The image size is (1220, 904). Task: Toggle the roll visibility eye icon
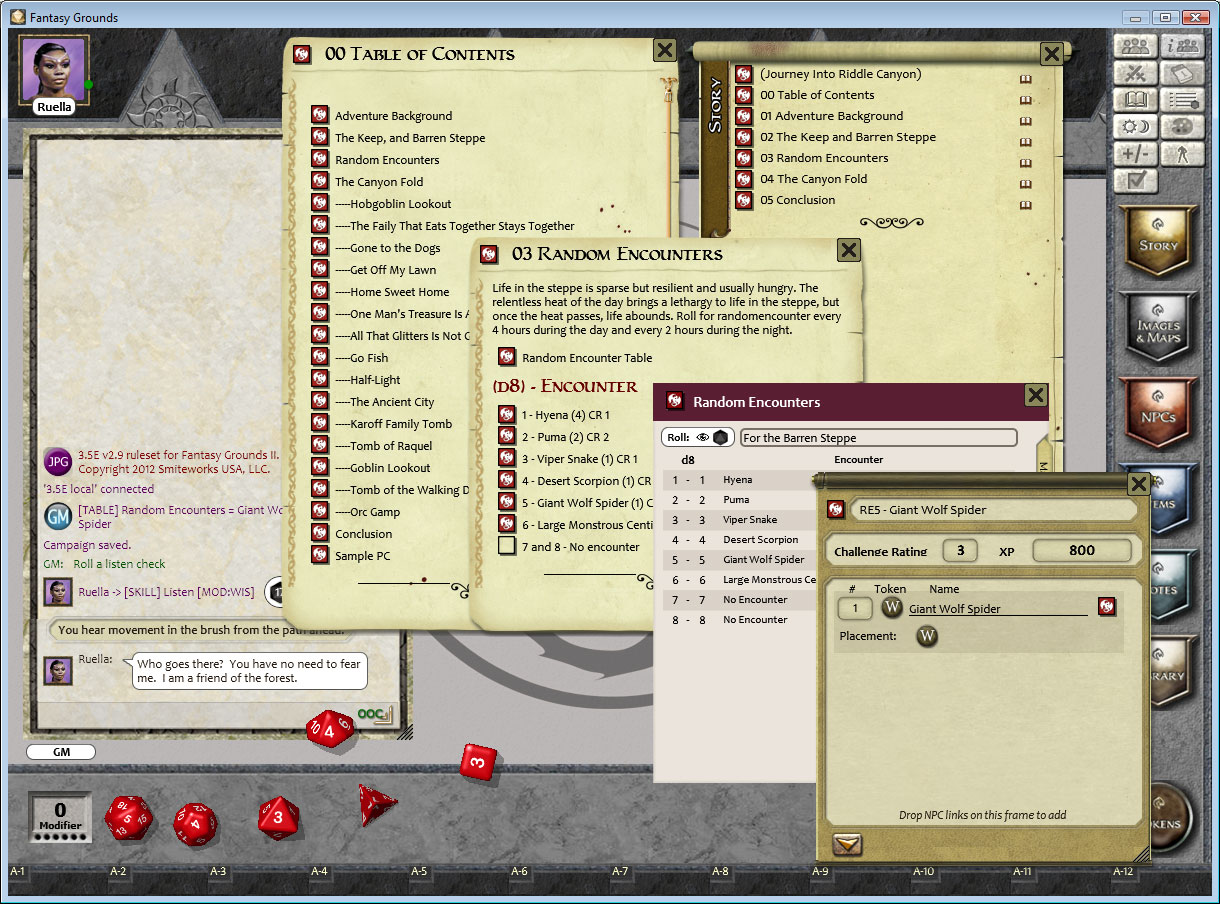click(x=703, y=437)
